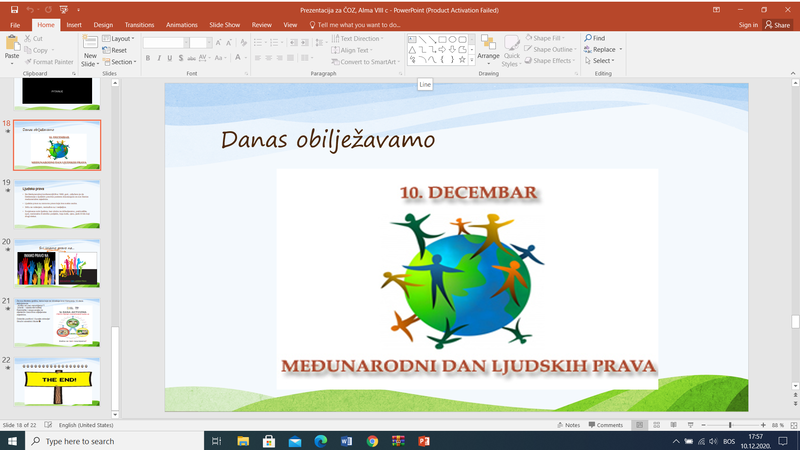Expand the Layout dropdown
800x450 pixels.
click(123, 38)
